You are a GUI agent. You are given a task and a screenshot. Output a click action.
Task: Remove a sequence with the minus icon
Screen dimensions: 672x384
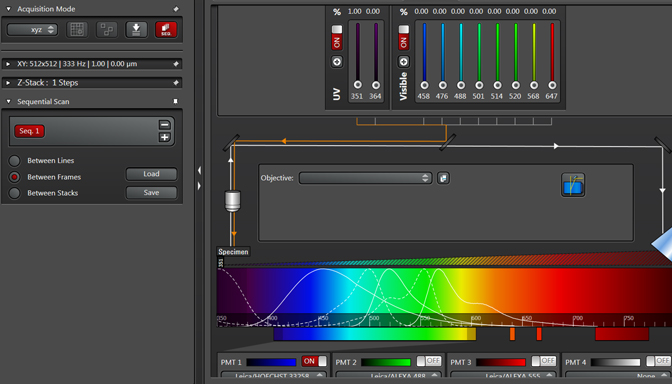click(165, 125)
